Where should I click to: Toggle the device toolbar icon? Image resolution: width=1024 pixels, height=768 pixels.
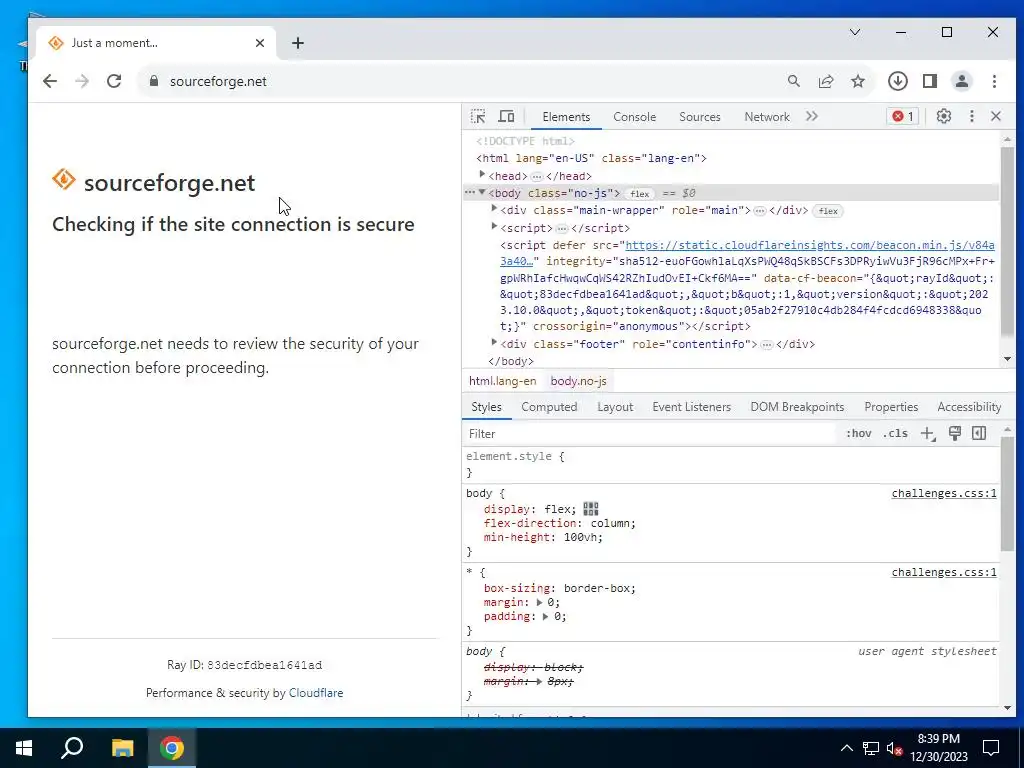tap(506, 116)
